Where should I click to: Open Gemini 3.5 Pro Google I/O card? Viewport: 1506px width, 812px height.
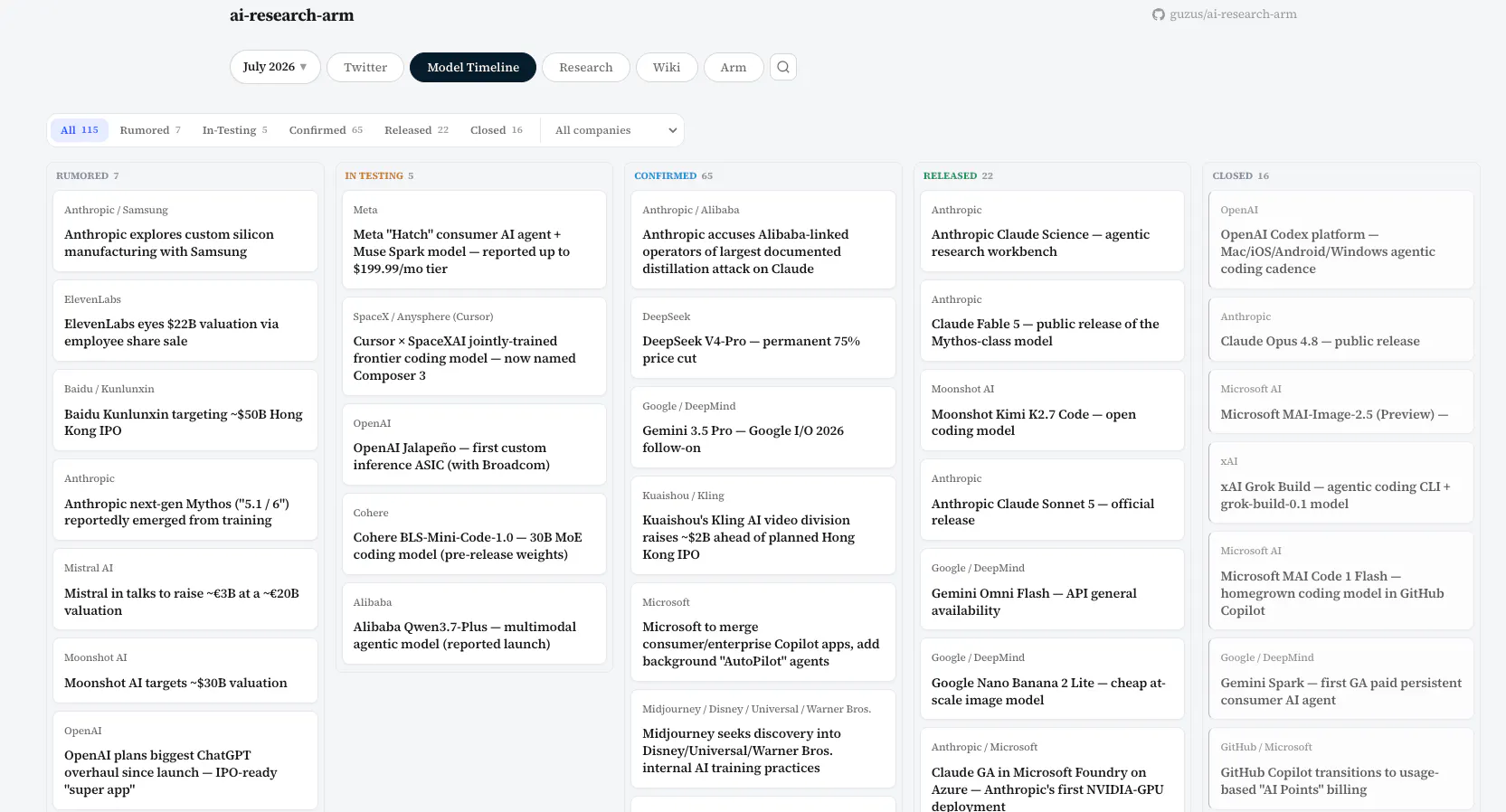click(763, 428)
